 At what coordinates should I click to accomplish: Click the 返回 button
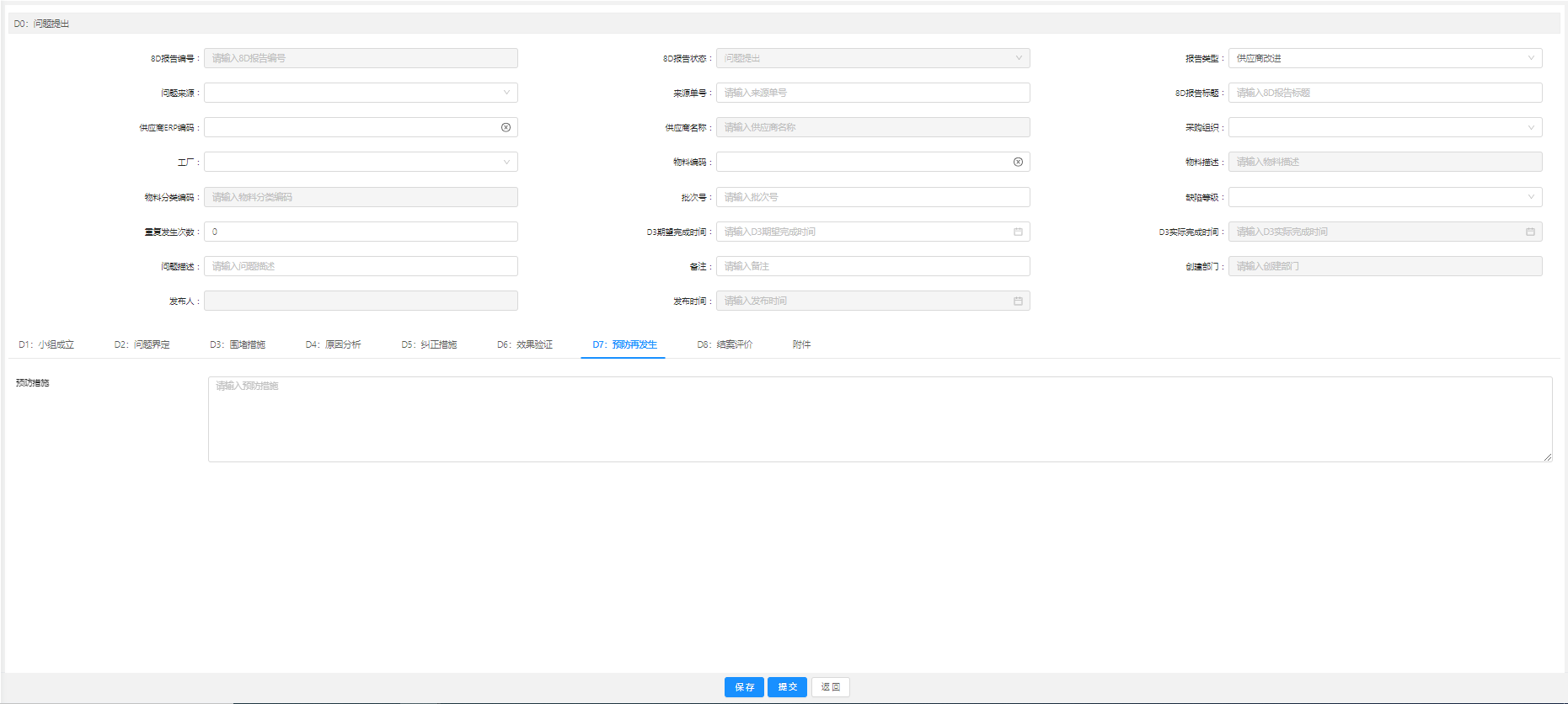(x=830, y=687)
